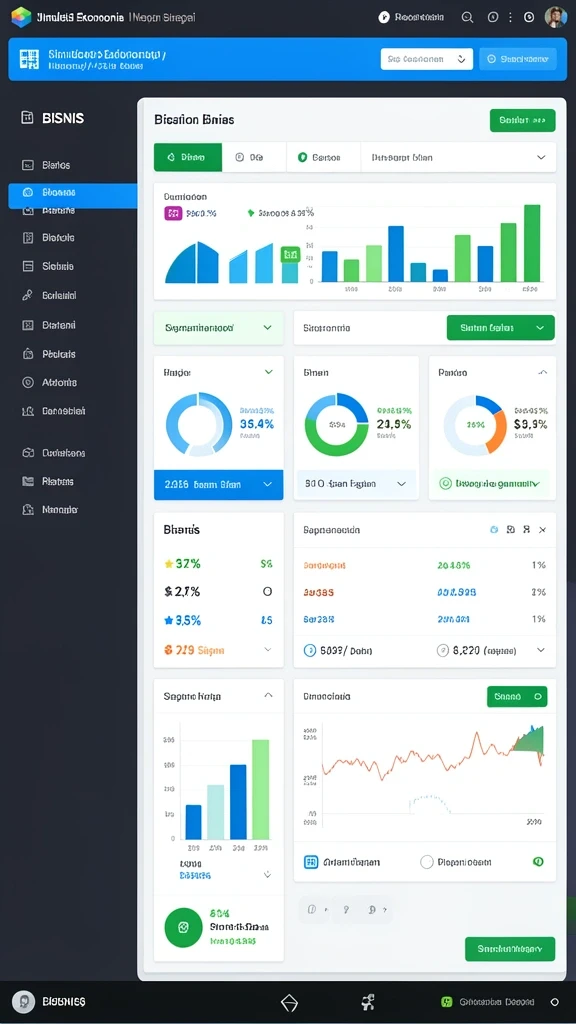
Task: Expand the blue footer on the first donut card
Action: [x=218, y=485]
